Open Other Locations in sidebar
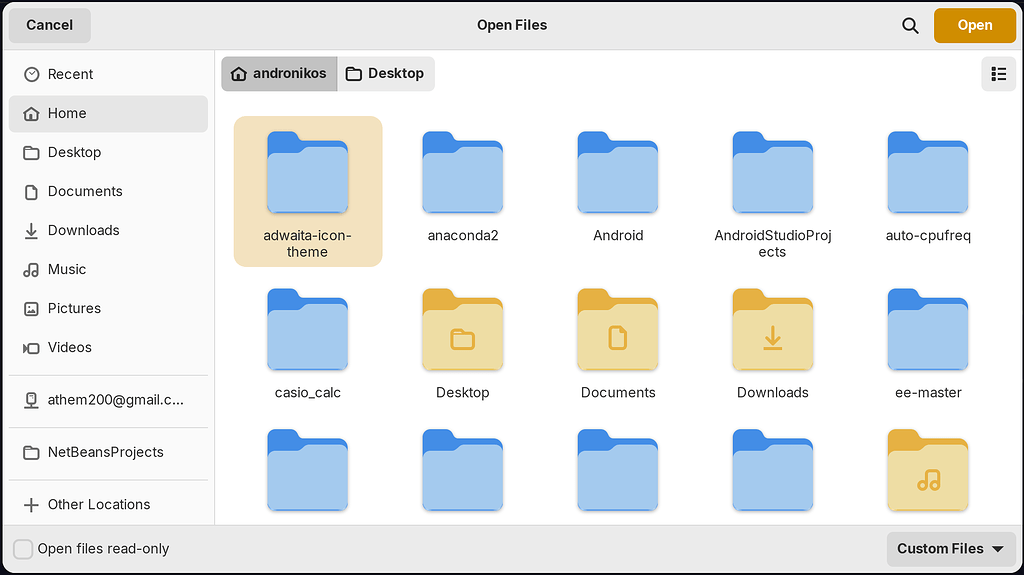The image size is (1024, 575). [108, 504]
